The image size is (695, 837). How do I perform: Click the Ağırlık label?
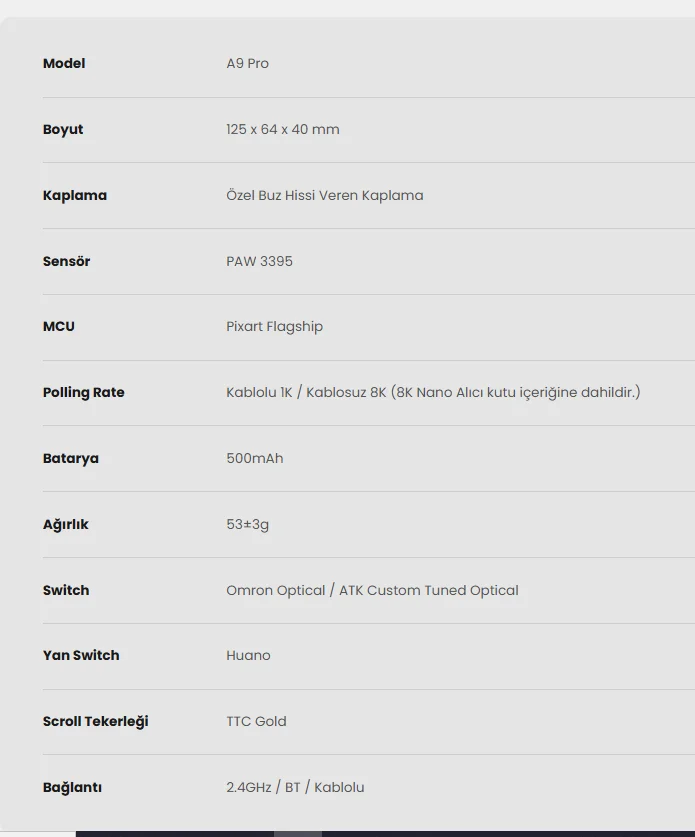[x=66, y=525]
